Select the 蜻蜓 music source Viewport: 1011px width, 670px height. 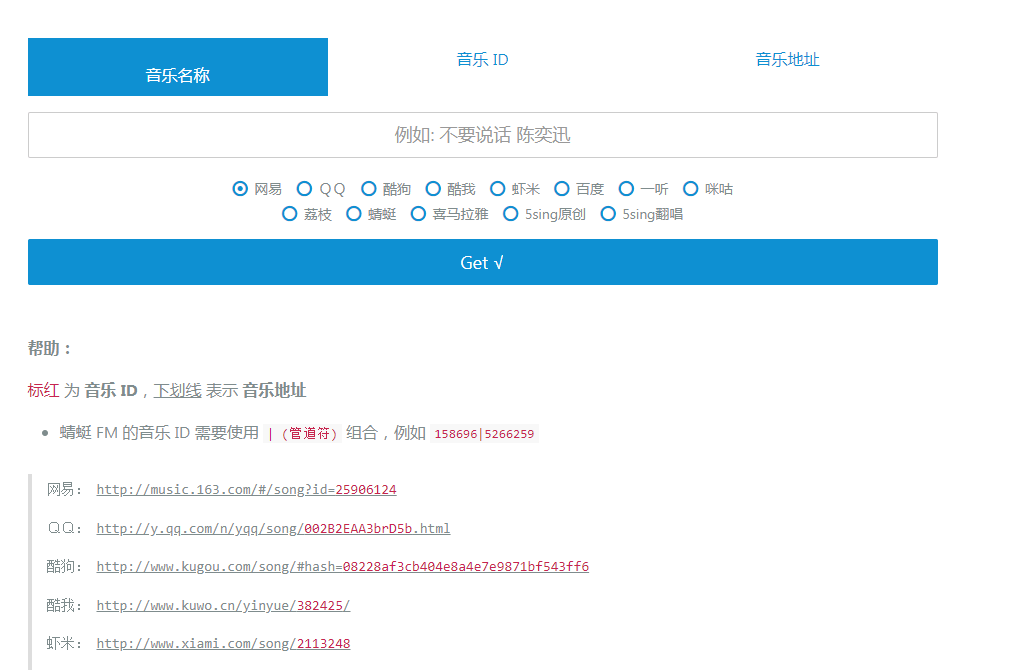(354, 213)
